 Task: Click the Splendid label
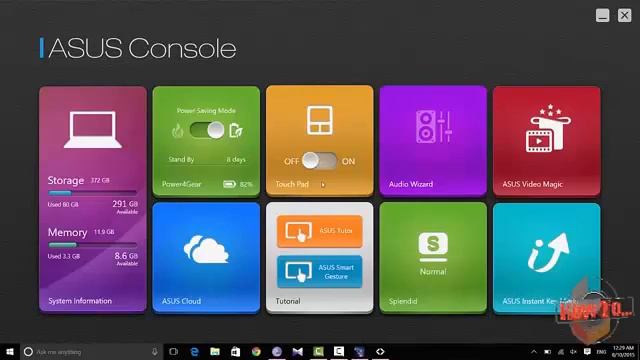pos(403,301)
